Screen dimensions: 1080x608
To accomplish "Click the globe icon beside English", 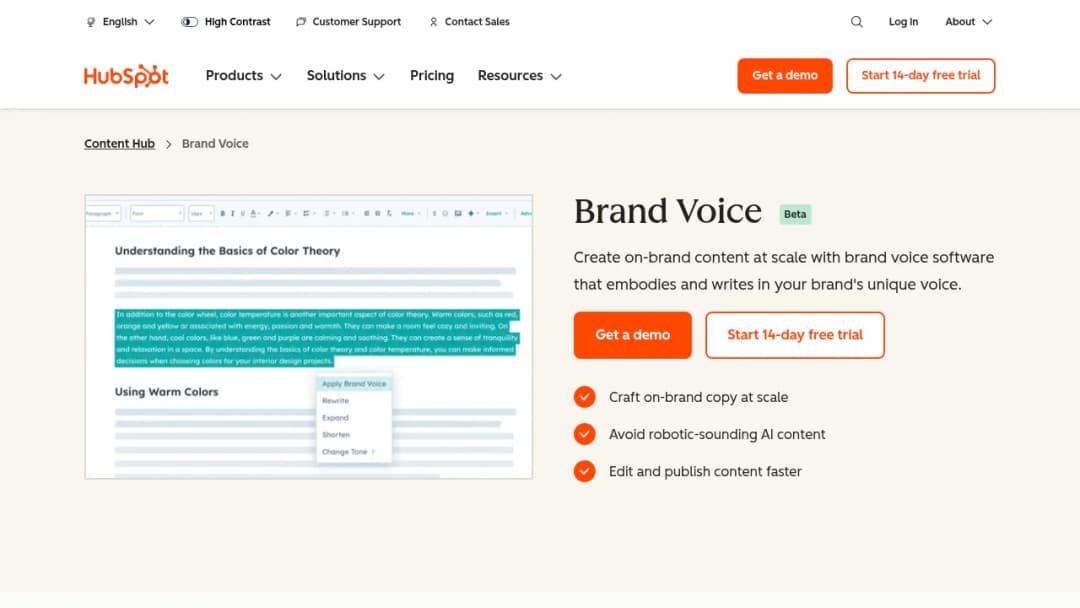I will 90,22.
